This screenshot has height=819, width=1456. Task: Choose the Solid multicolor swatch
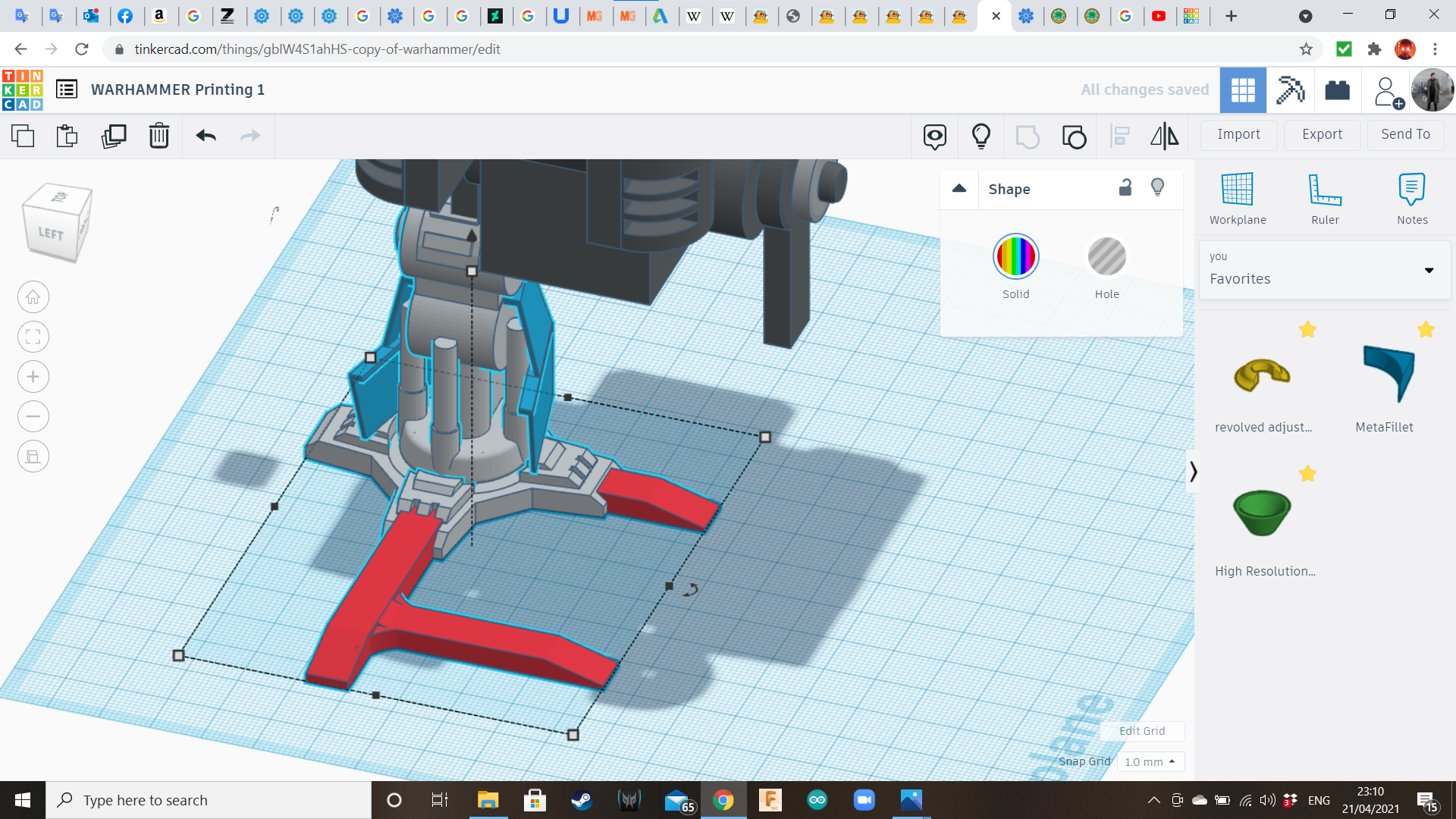1015,256
